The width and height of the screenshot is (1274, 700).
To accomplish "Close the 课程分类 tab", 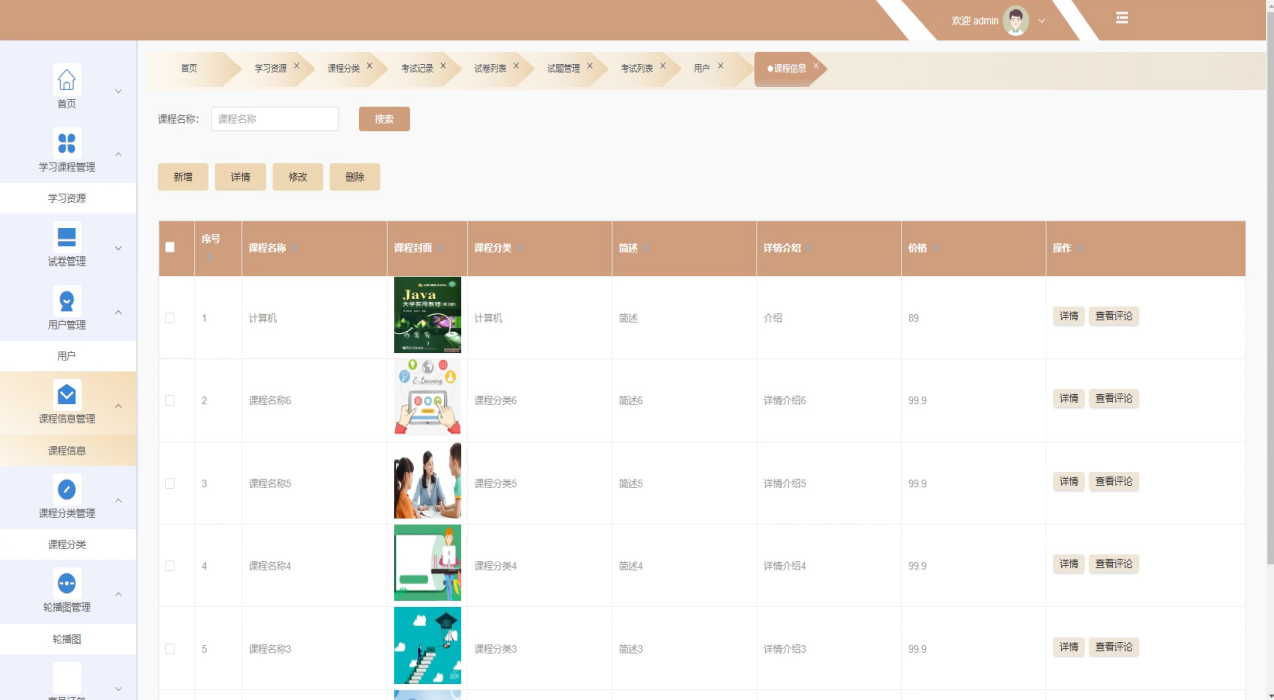I will (x=369, y=66).
